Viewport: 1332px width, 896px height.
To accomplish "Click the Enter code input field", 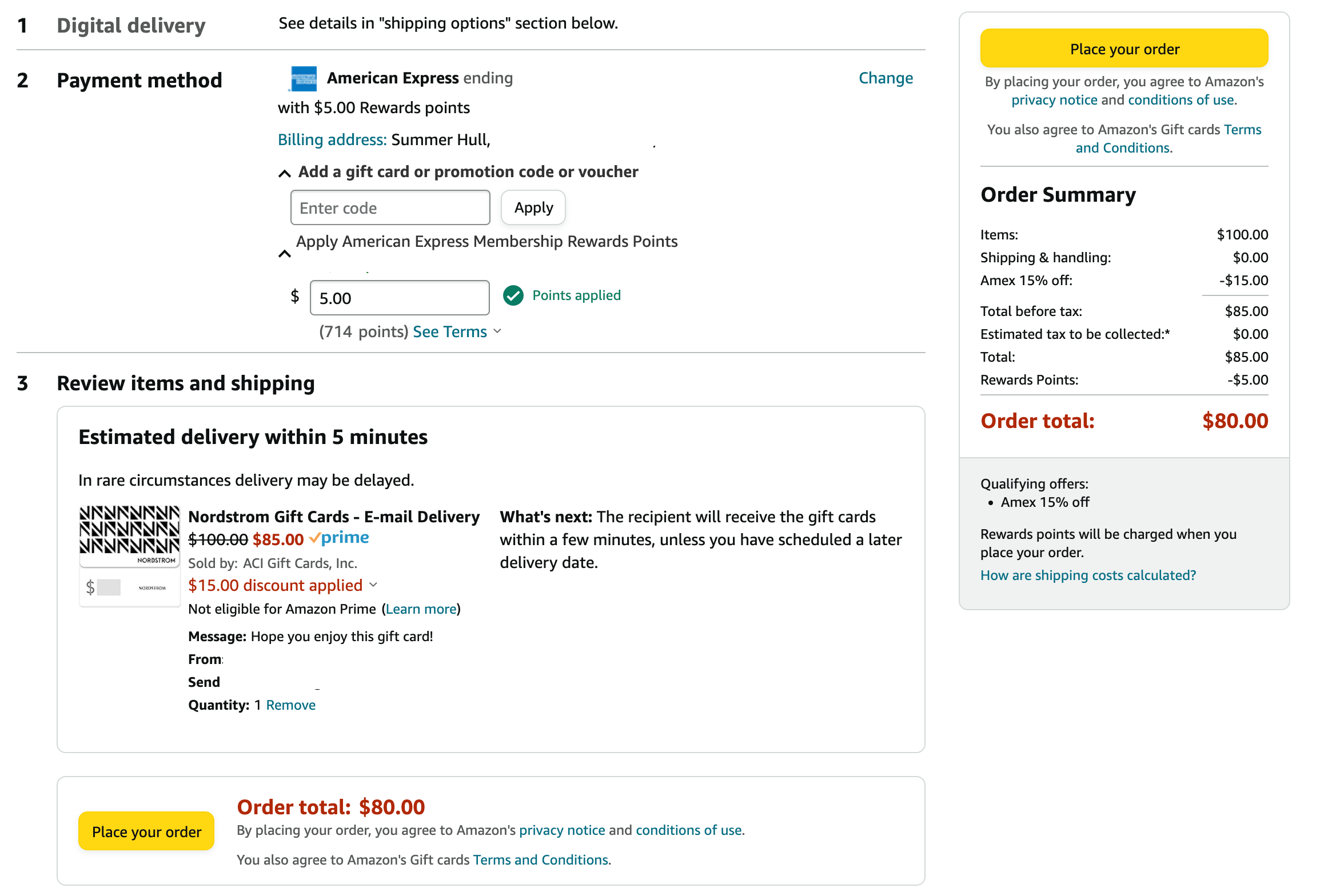I will tap(390, 208).
